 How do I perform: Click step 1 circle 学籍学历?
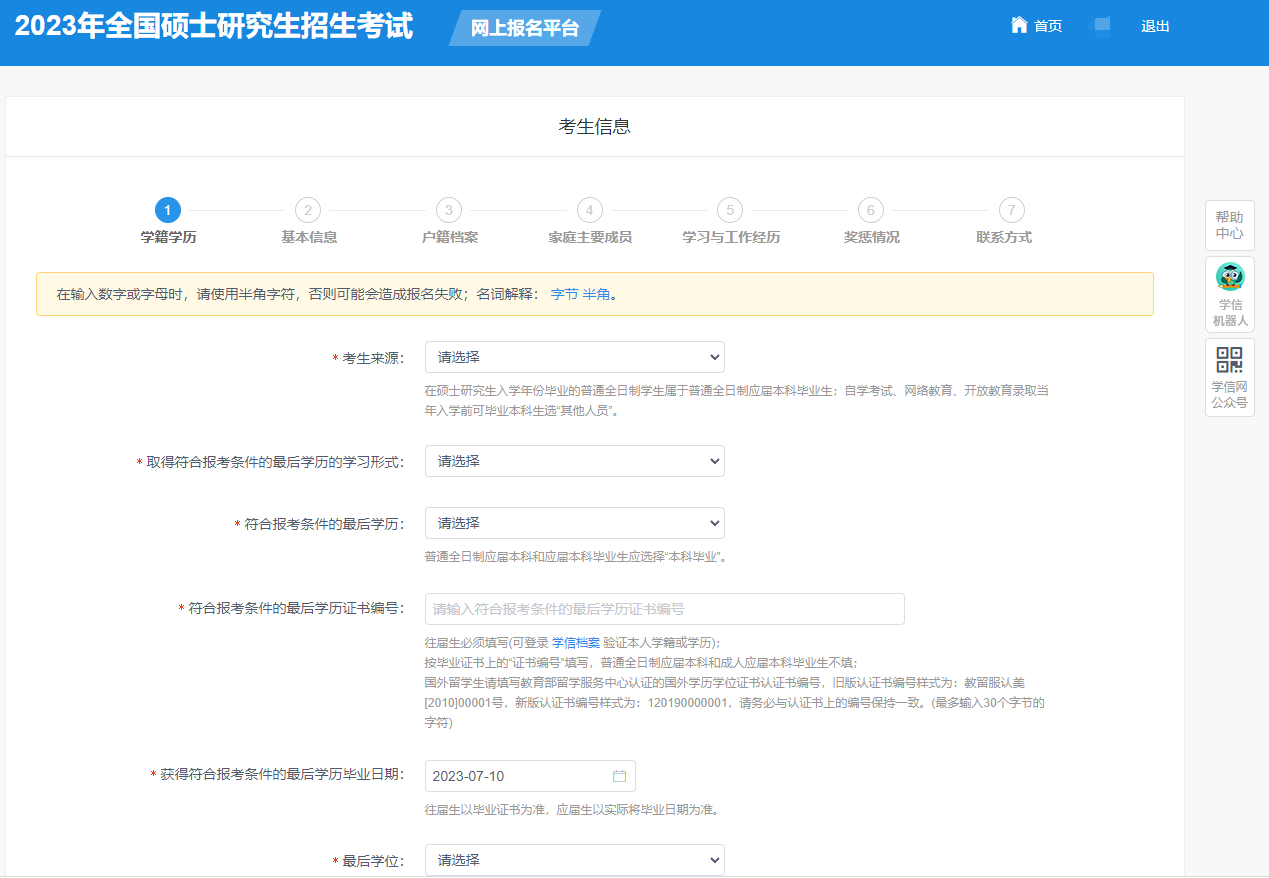(x=168, y=210)
